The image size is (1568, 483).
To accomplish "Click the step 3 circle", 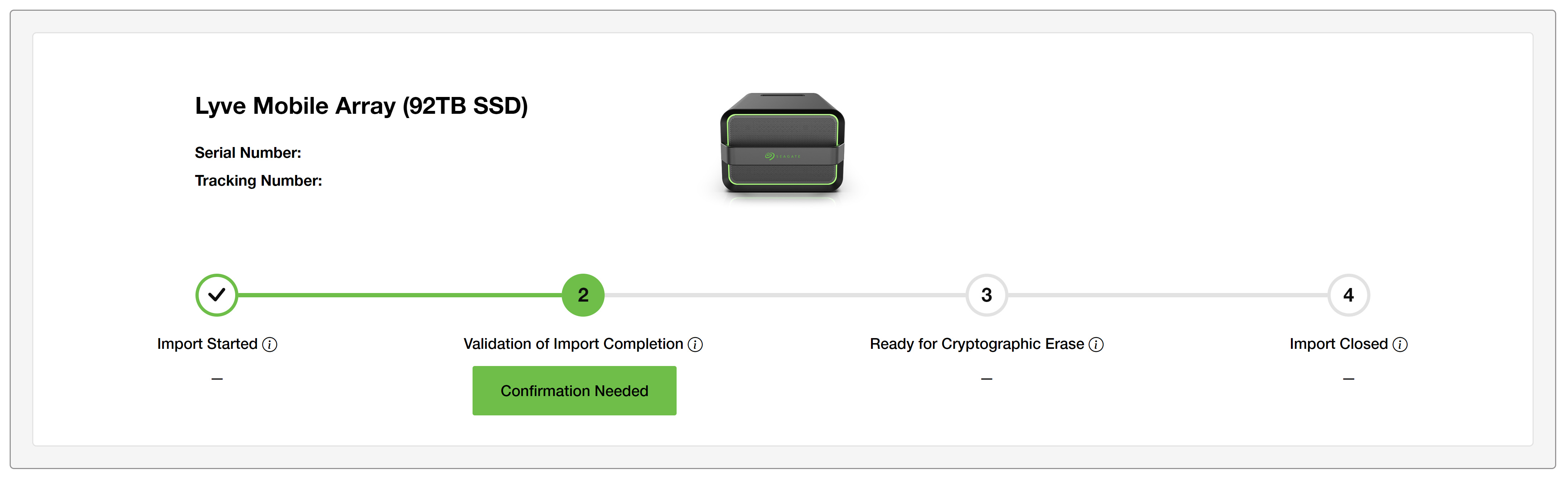I will tap(987, 295).
